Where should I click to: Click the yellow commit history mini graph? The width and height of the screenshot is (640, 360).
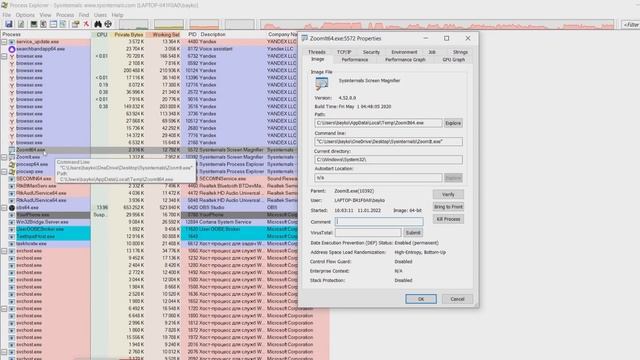point(169,24)
